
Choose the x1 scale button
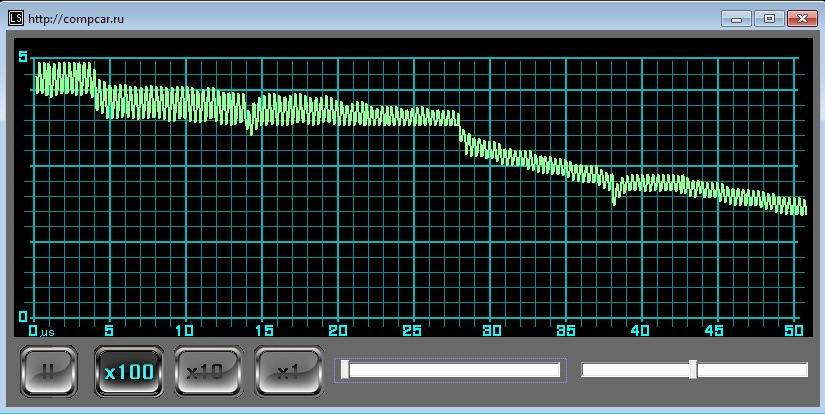[x=288, y=372]
